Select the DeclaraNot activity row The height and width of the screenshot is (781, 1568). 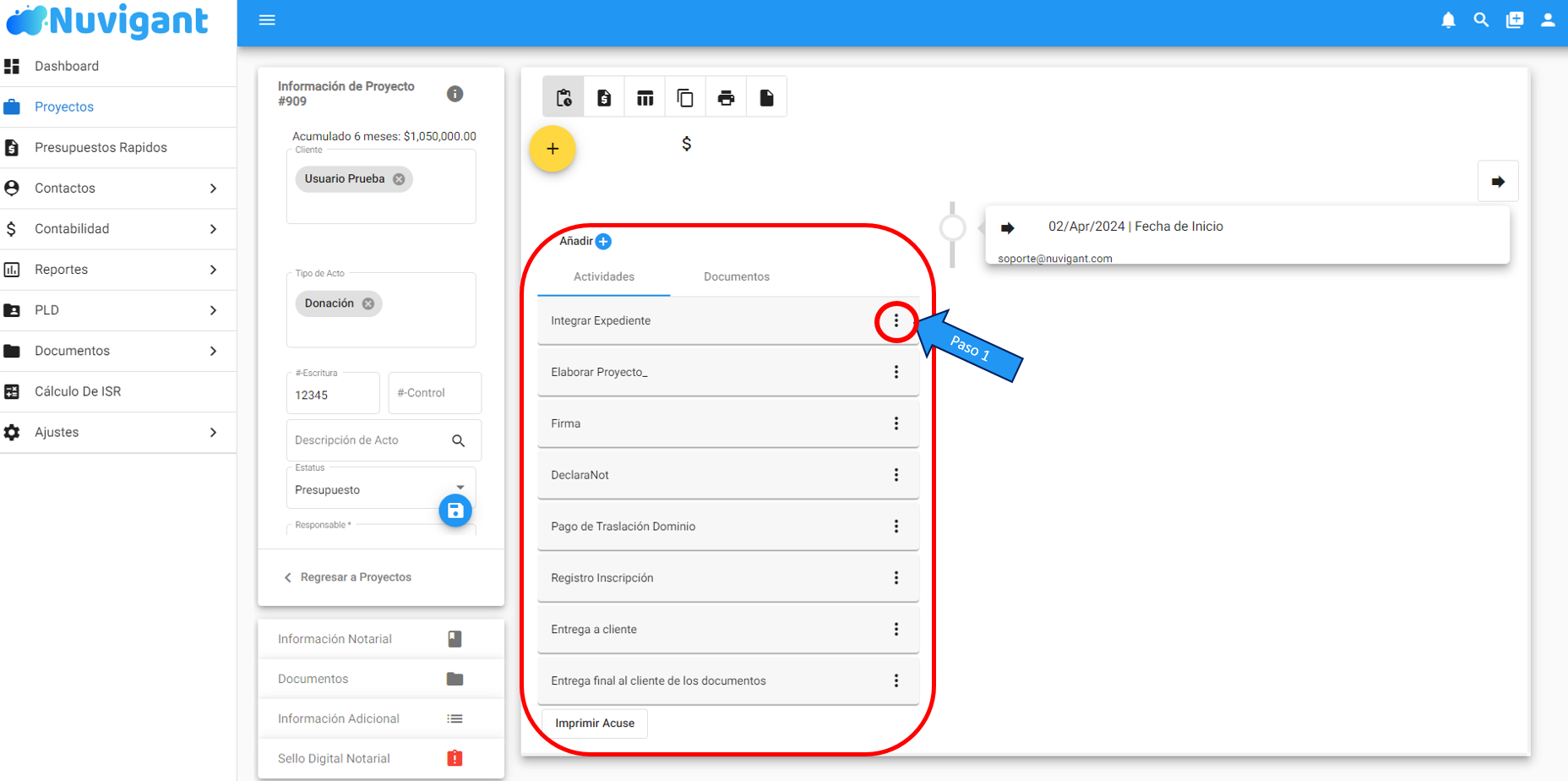click(x=728, y=476)
